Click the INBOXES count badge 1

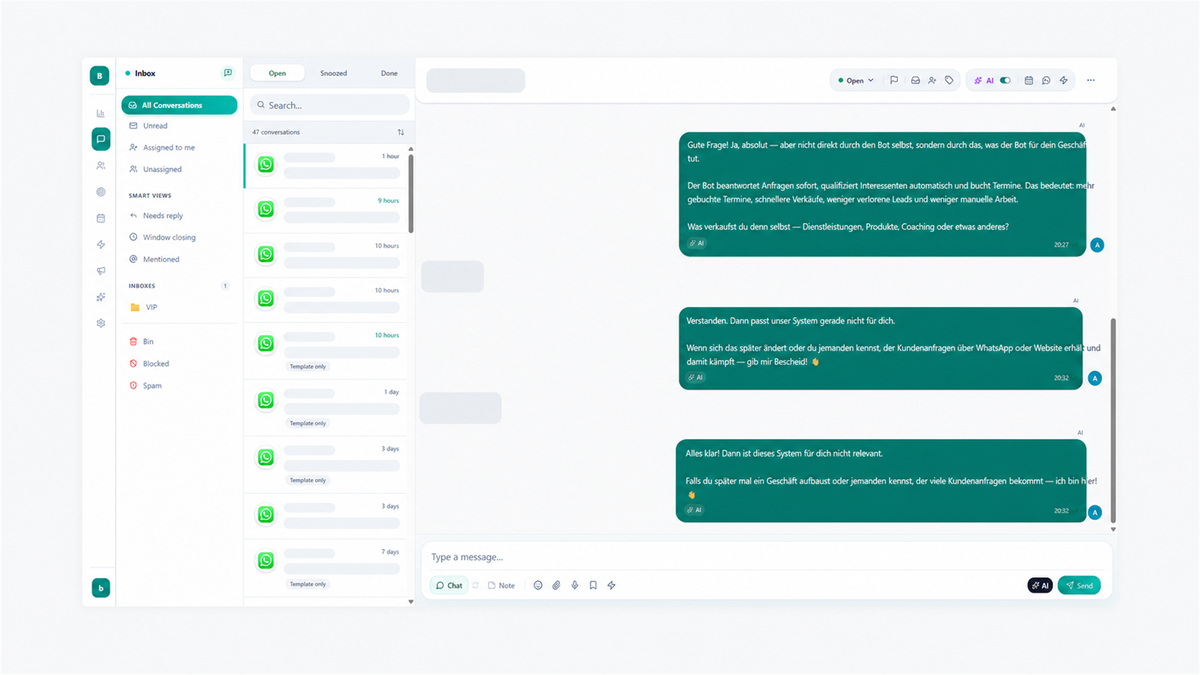225,286
